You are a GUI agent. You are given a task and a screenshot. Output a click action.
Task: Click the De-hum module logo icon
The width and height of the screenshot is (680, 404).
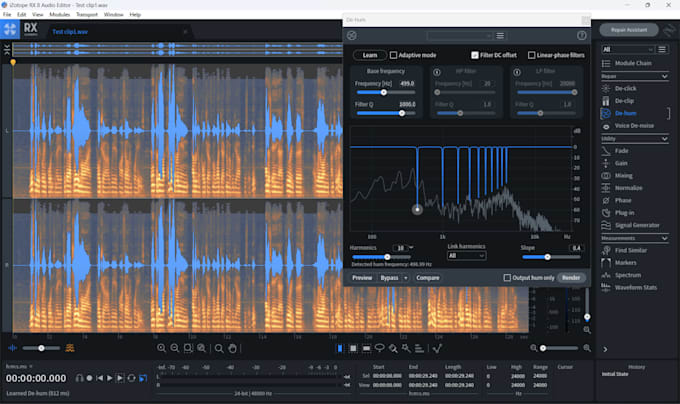[x=352, y=36]
